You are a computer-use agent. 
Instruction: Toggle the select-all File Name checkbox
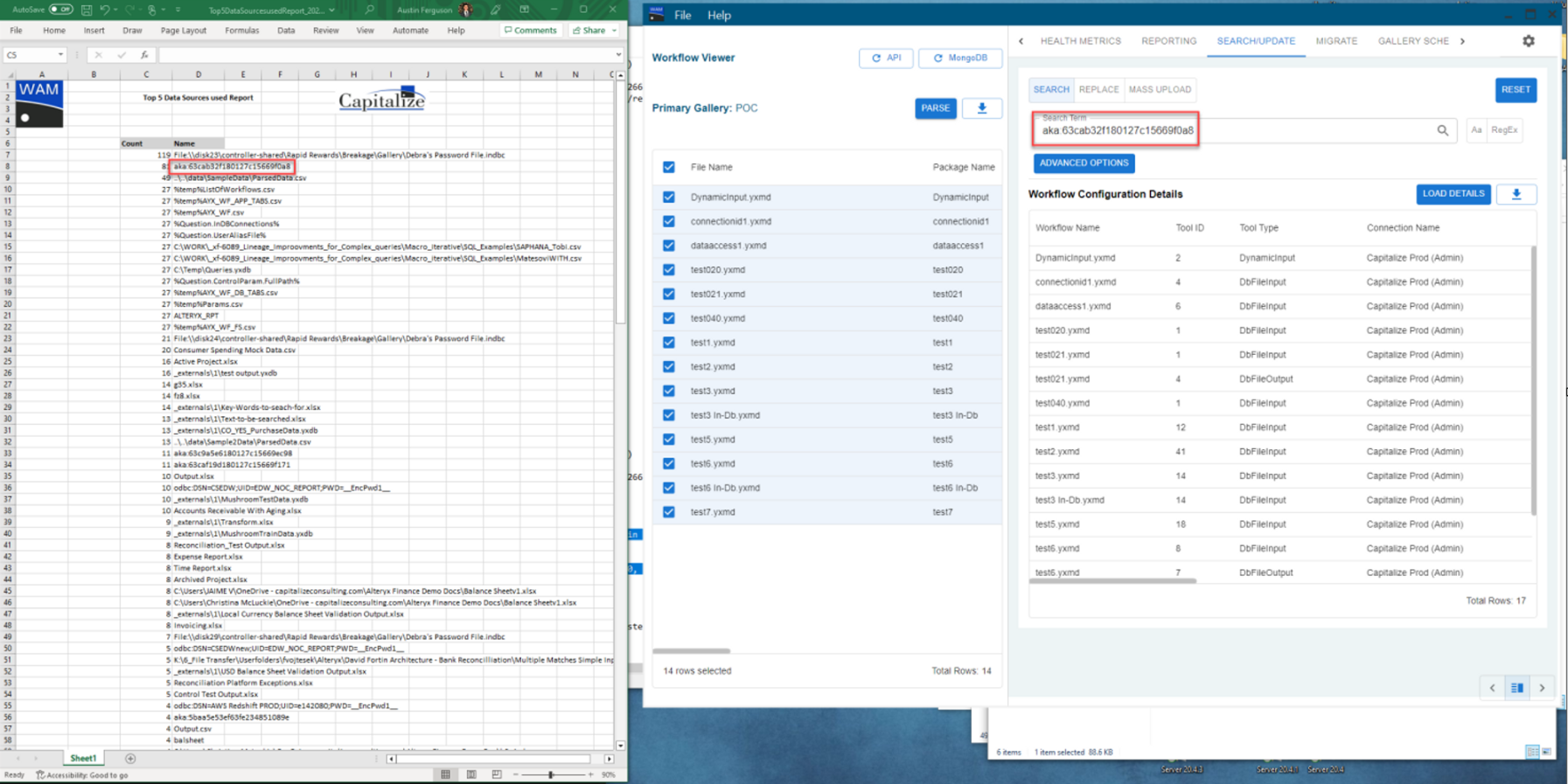[669, 167]
